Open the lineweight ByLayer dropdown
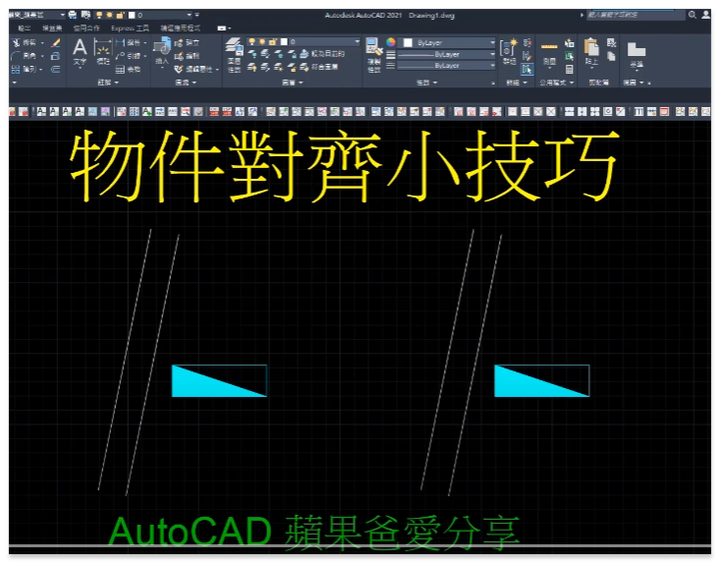This screenshot has width=720, height=563. coord(493,54)
